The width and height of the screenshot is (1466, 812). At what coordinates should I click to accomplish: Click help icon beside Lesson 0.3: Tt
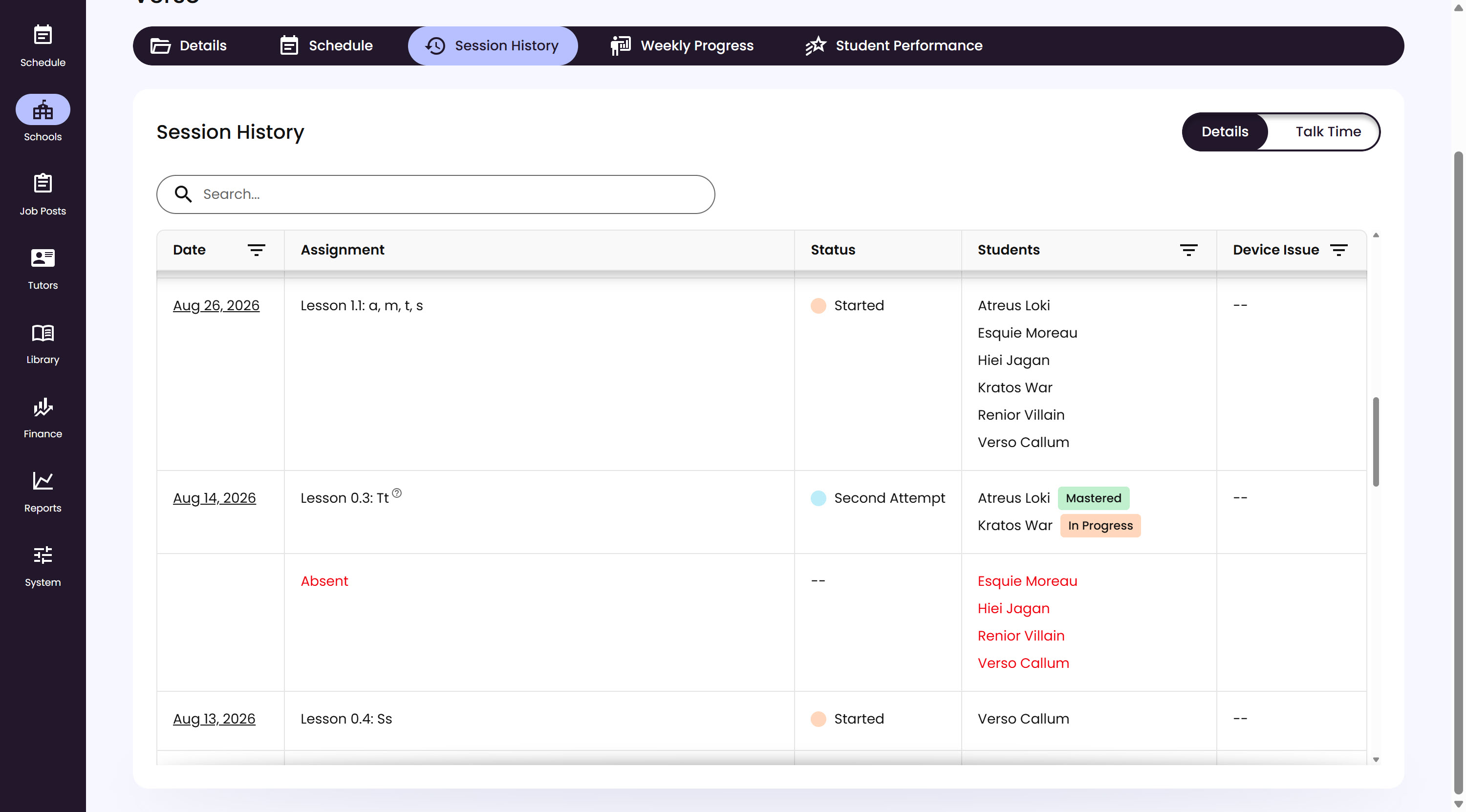397,493
